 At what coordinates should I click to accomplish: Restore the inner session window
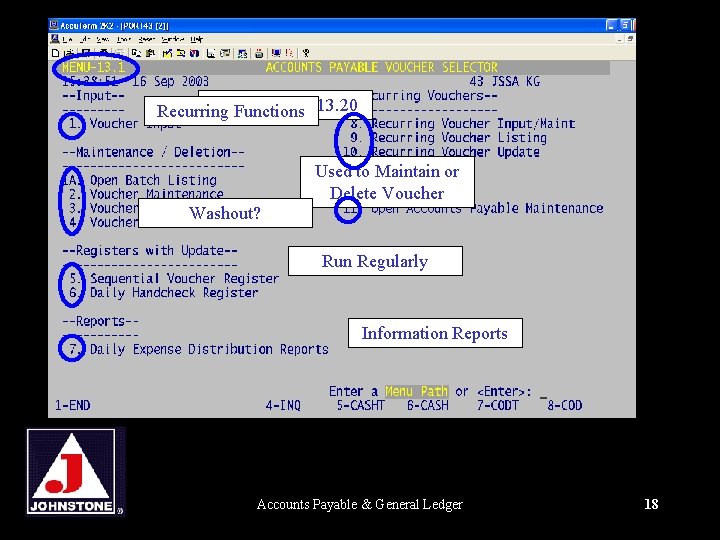click(x=630, y=39)
